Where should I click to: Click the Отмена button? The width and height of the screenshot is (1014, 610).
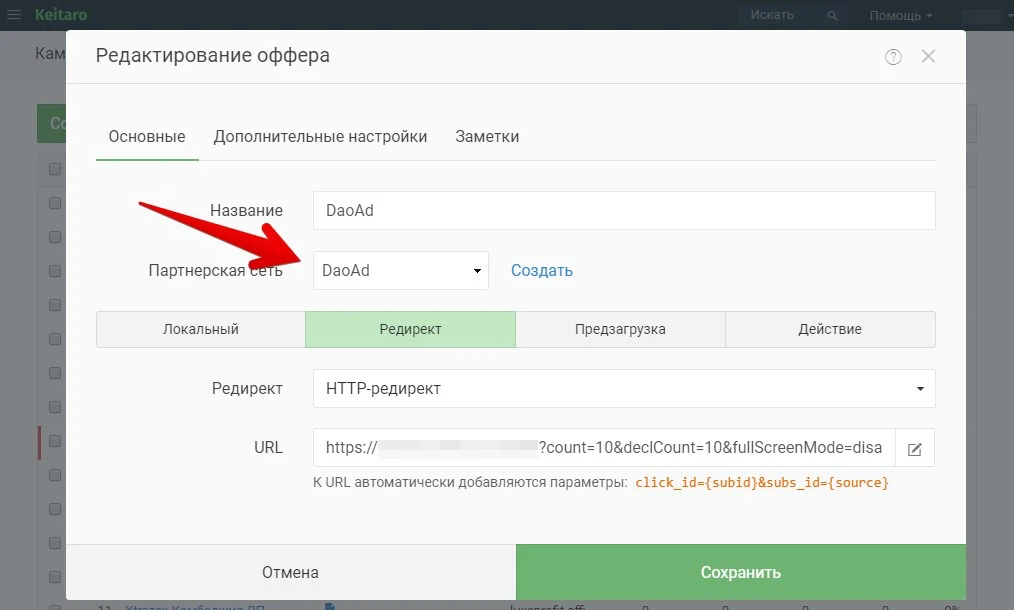[290, 572]
